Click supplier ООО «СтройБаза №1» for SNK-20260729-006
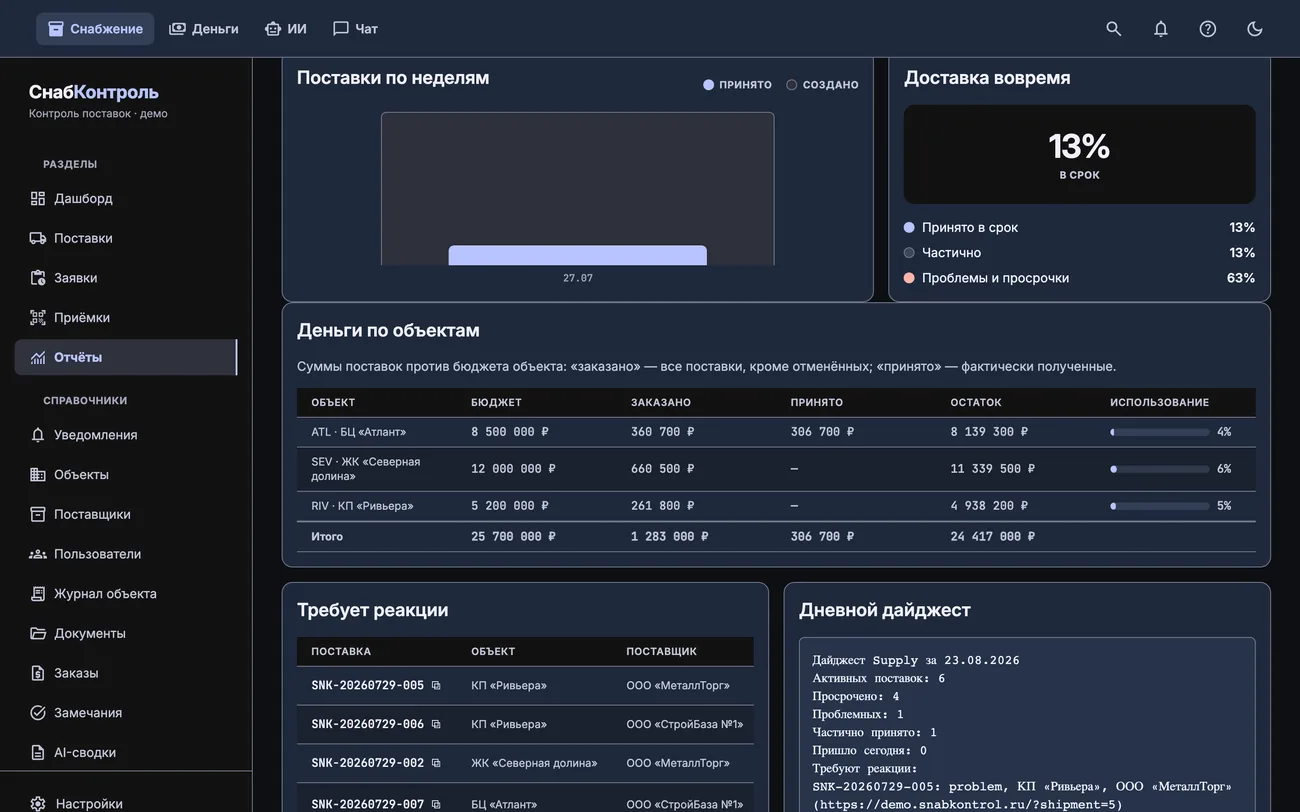This screenshot has height=812, width=1300. 685,724
